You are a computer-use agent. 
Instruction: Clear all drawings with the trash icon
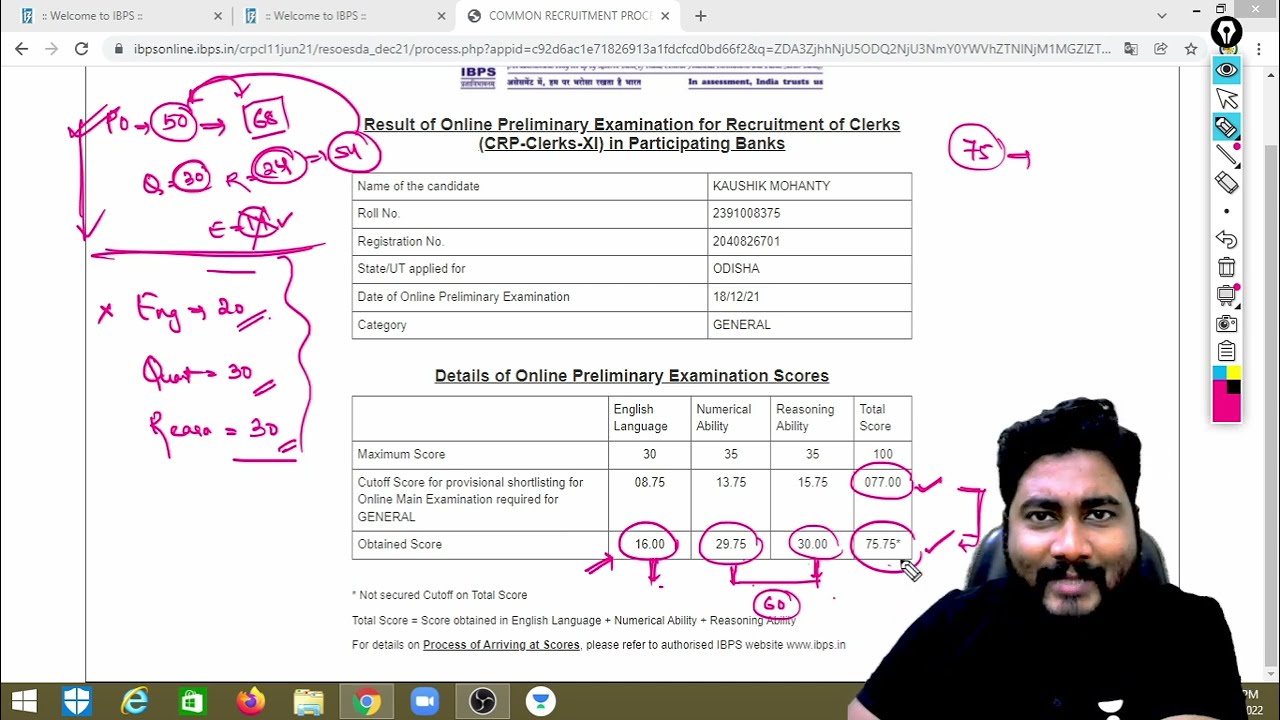(x=1226, y=267)
